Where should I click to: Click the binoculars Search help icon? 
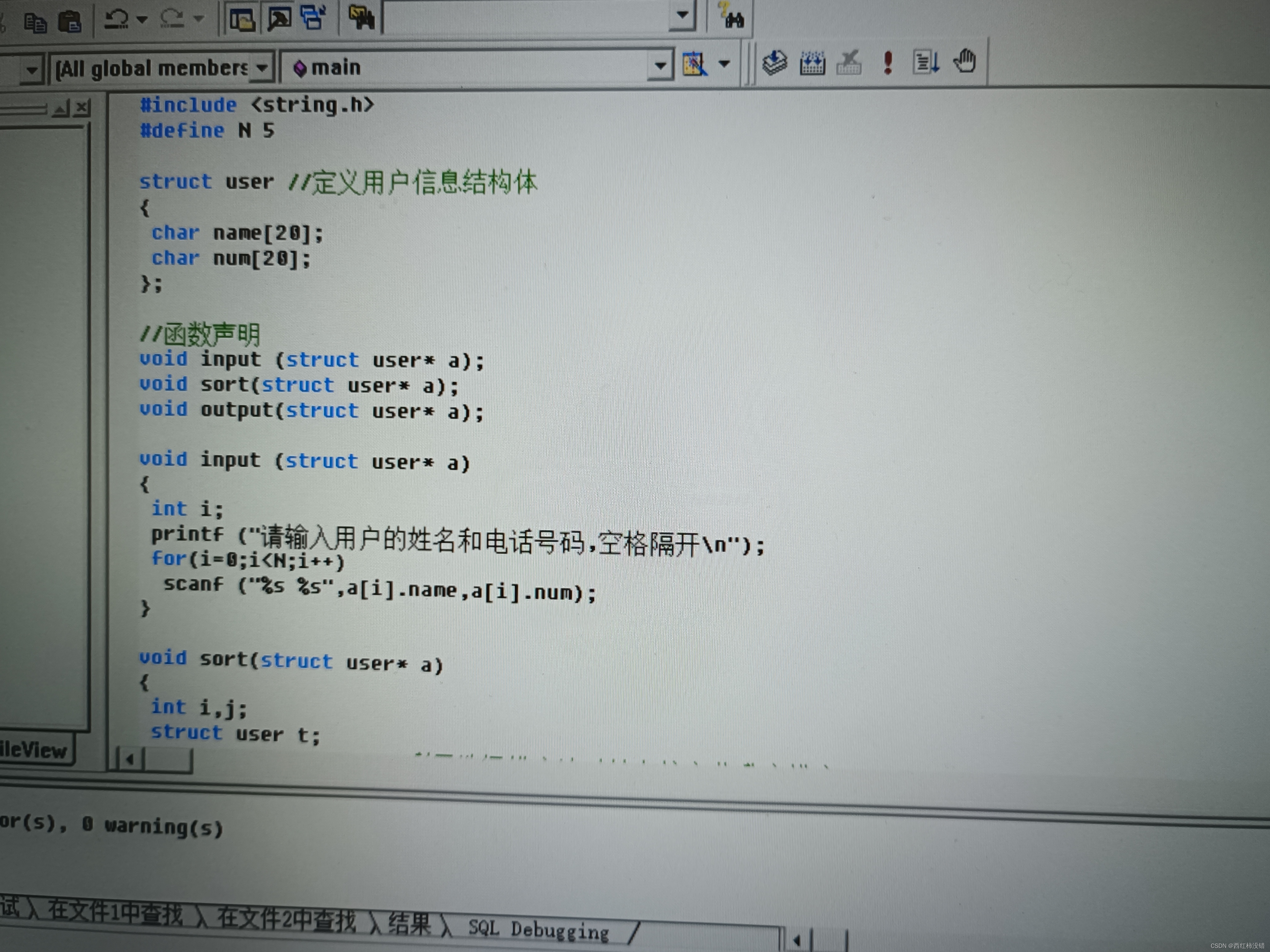point(733,16)
